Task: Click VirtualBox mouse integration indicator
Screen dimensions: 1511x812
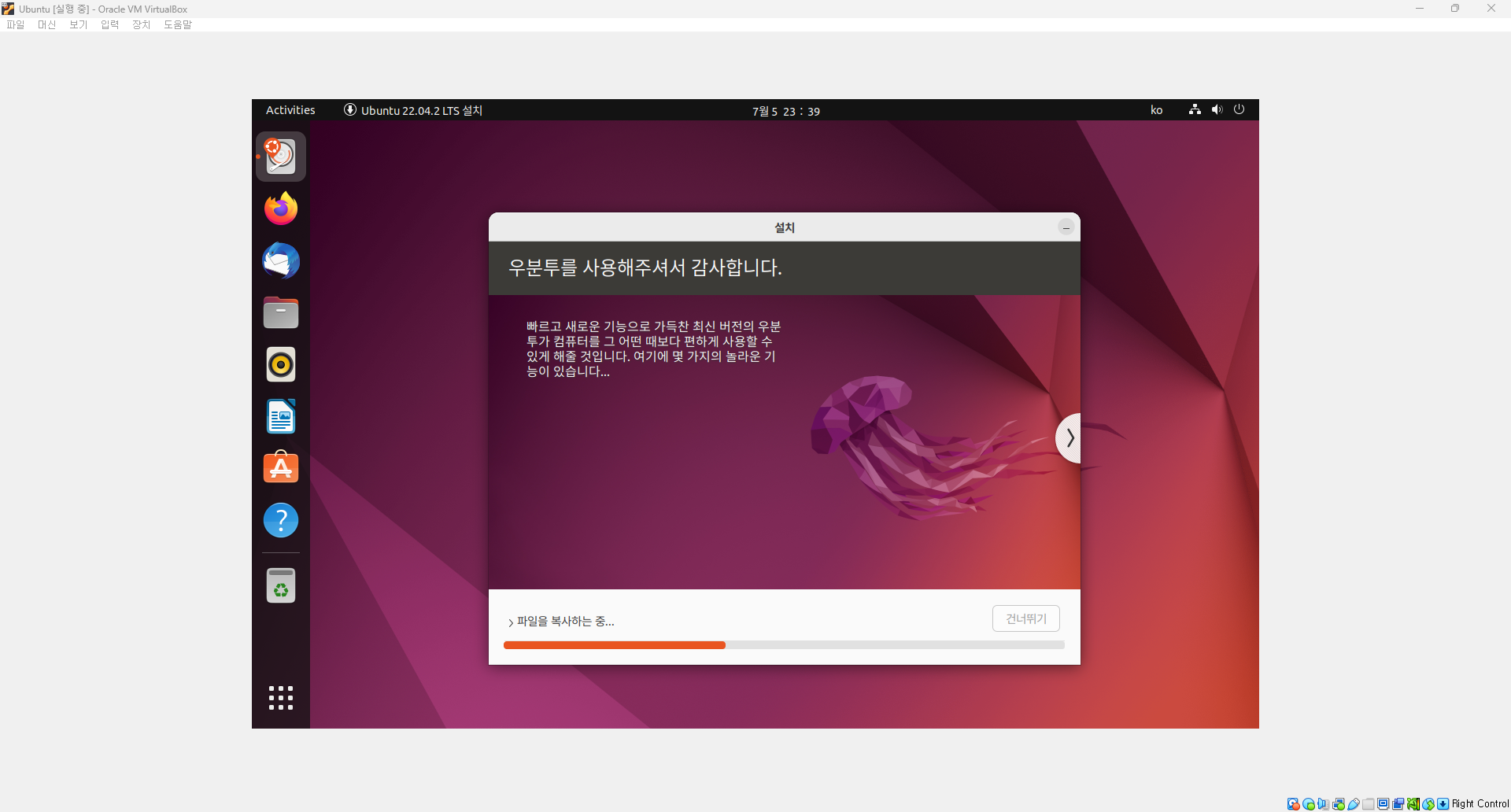Action: point(1428,804)
